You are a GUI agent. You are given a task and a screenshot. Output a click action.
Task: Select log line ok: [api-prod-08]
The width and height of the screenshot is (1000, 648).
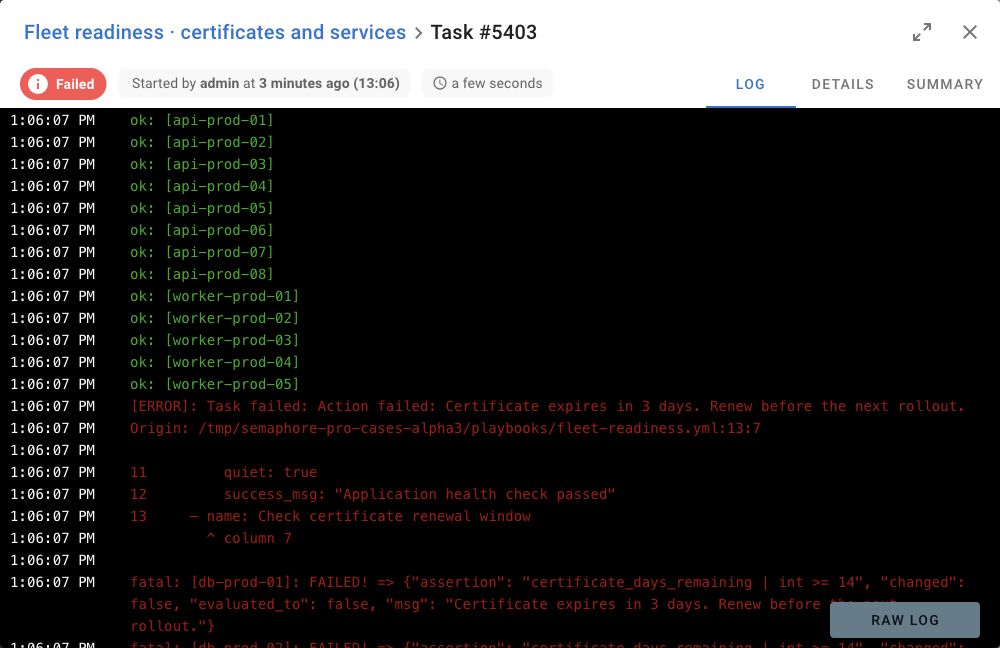pos(202,274)
